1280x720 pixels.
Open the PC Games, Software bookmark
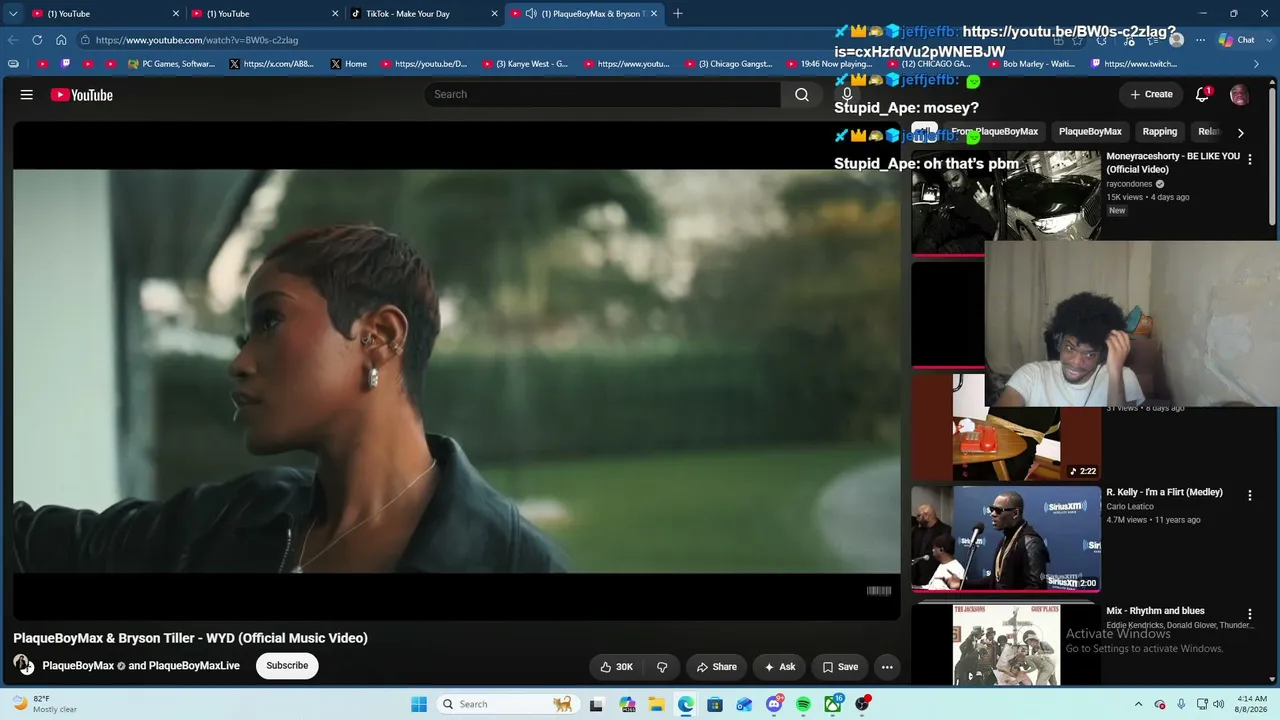click(x=172, y=64)
